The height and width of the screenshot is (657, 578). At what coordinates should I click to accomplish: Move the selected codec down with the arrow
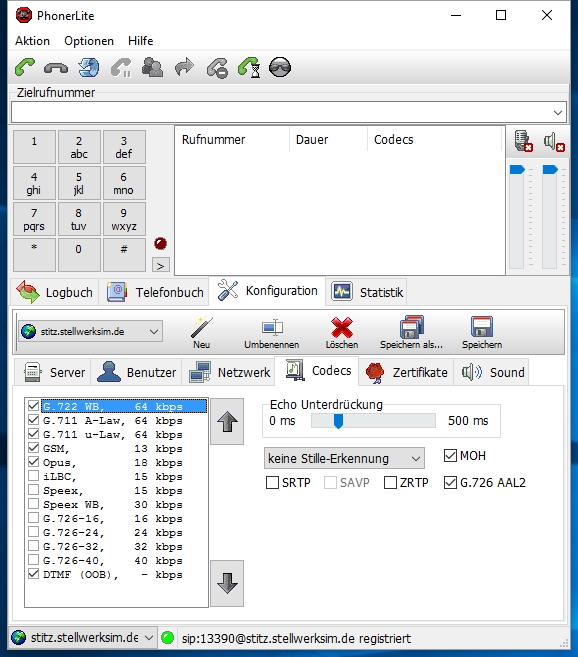point(227,583)
